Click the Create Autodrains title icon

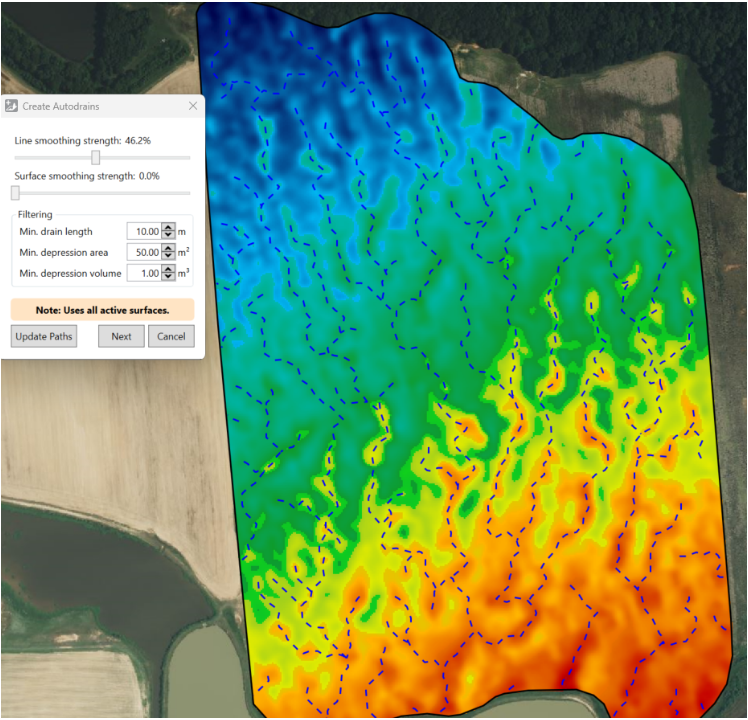pyautogui.click(x=11, y=106)
